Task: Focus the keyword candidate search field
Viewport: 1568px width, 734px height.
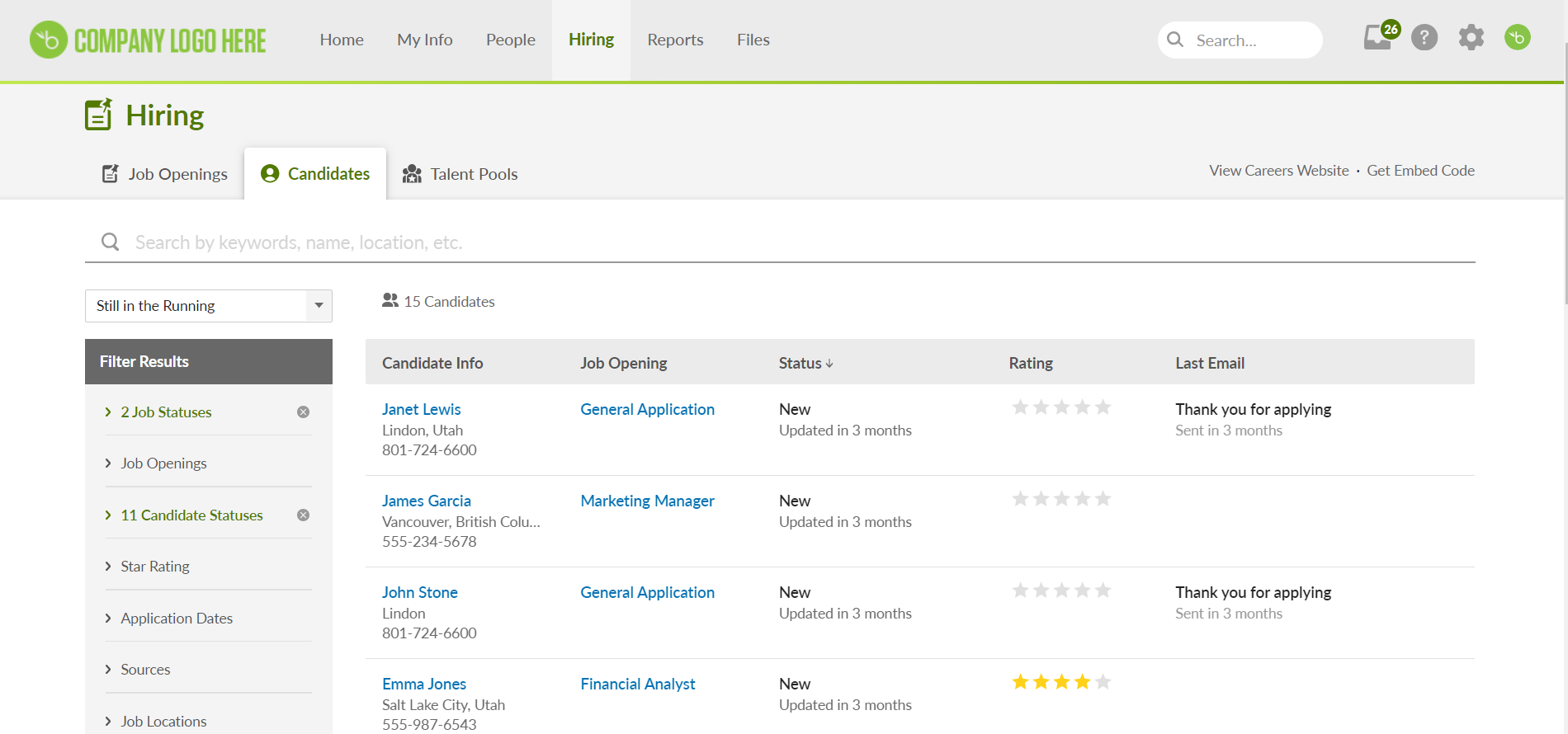Action: click(x=780, y=242)
